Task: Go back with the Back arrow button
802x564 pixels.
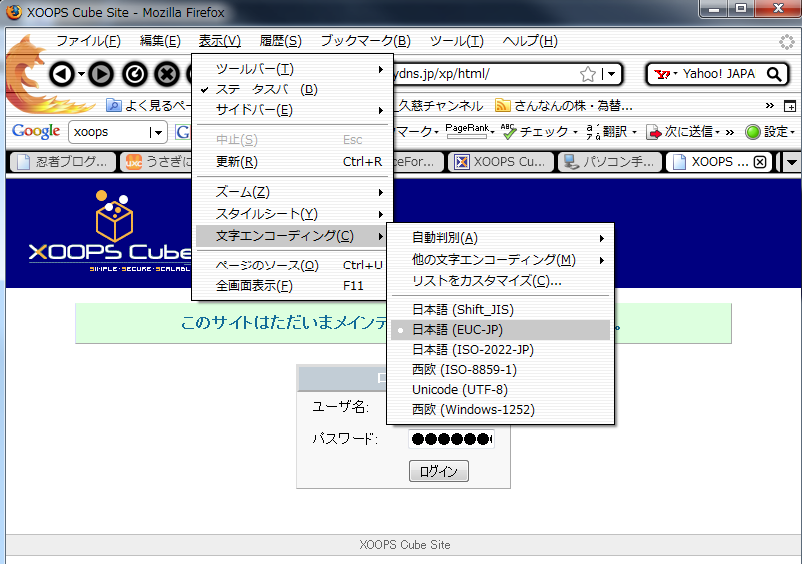Action: tap(62, 75)
